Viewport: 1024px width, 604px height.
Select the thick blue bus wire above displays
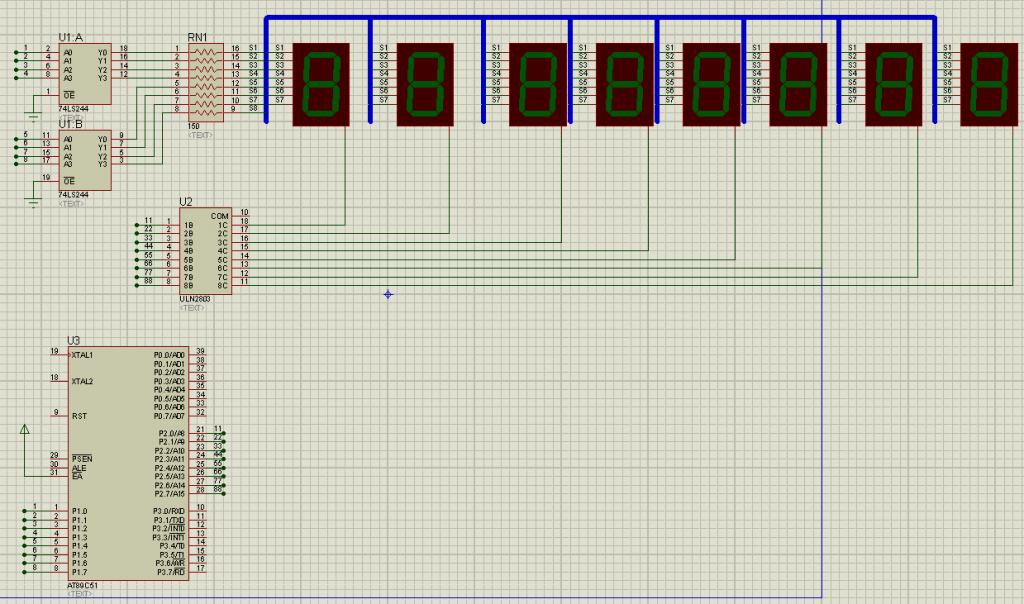(x=601, y=18)
